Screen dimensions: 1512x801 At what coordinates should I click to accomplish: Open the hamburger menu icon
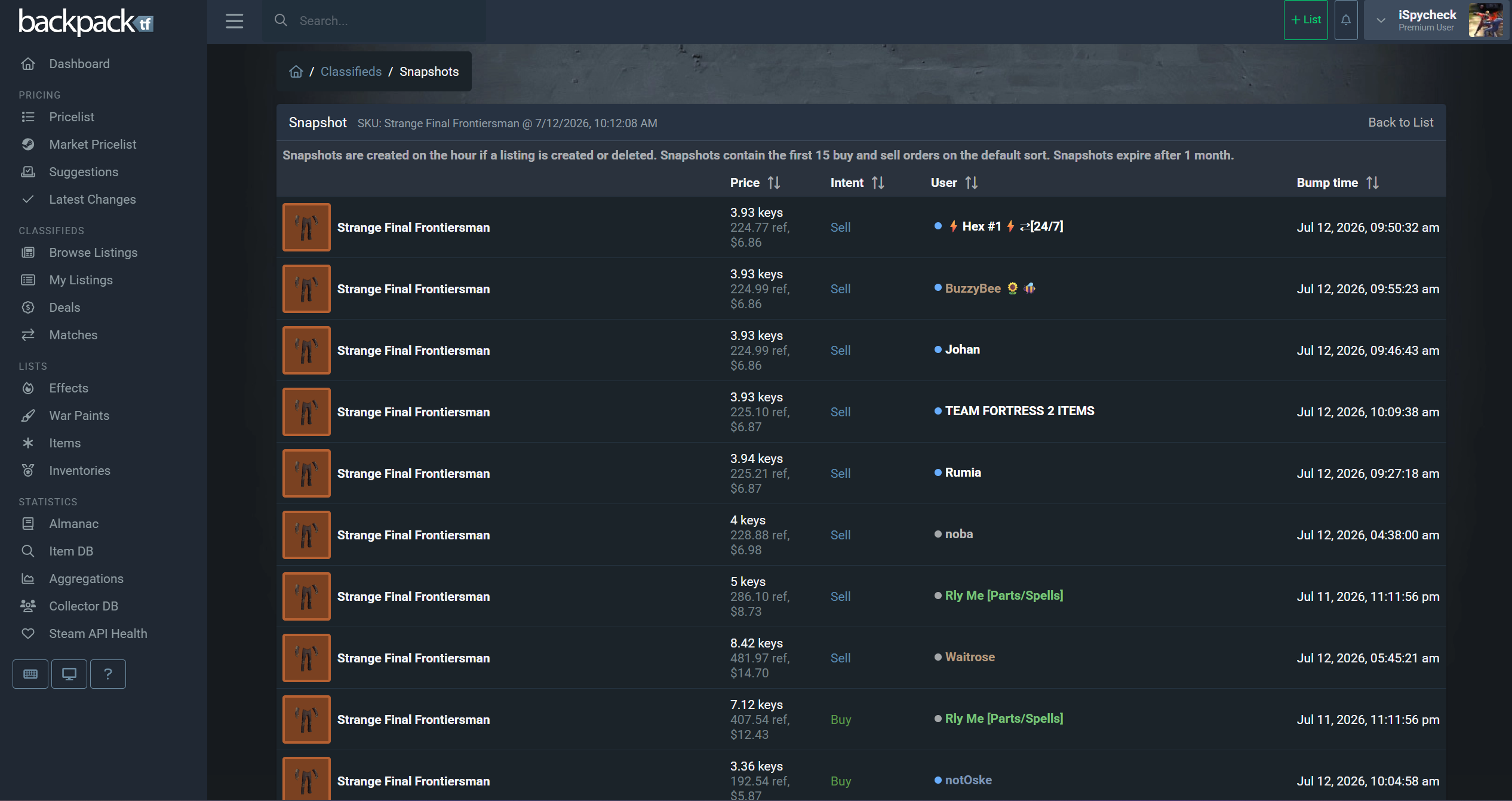point(234,21)
